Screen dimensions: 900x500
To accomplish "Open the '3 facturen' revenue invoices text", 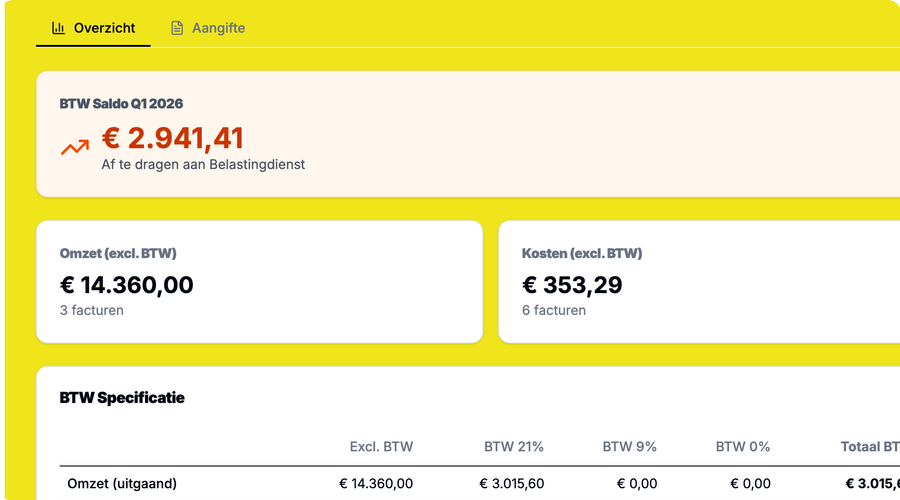I will click(x=92, y=310).
